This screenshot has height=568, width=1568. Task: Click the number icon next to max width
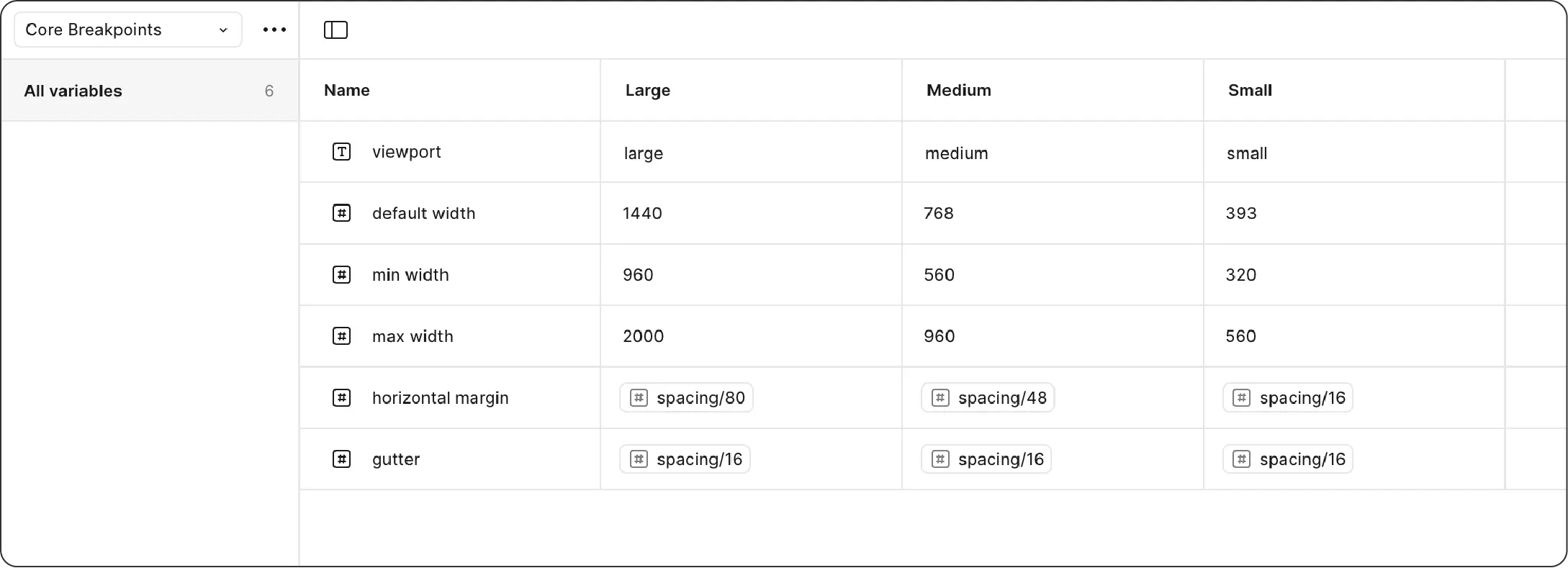[x=341, y=335]
